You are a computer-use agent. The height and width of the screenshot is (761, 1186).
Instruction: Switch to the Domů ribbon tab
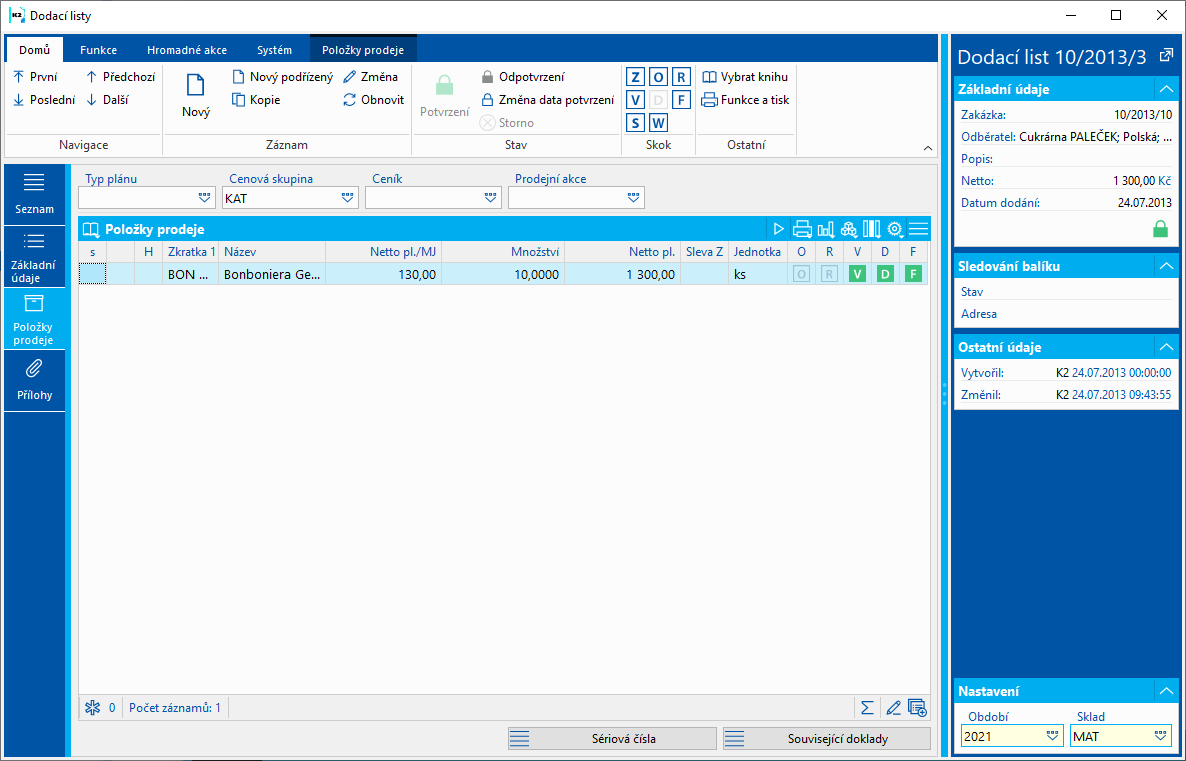(x=35, y=50)
